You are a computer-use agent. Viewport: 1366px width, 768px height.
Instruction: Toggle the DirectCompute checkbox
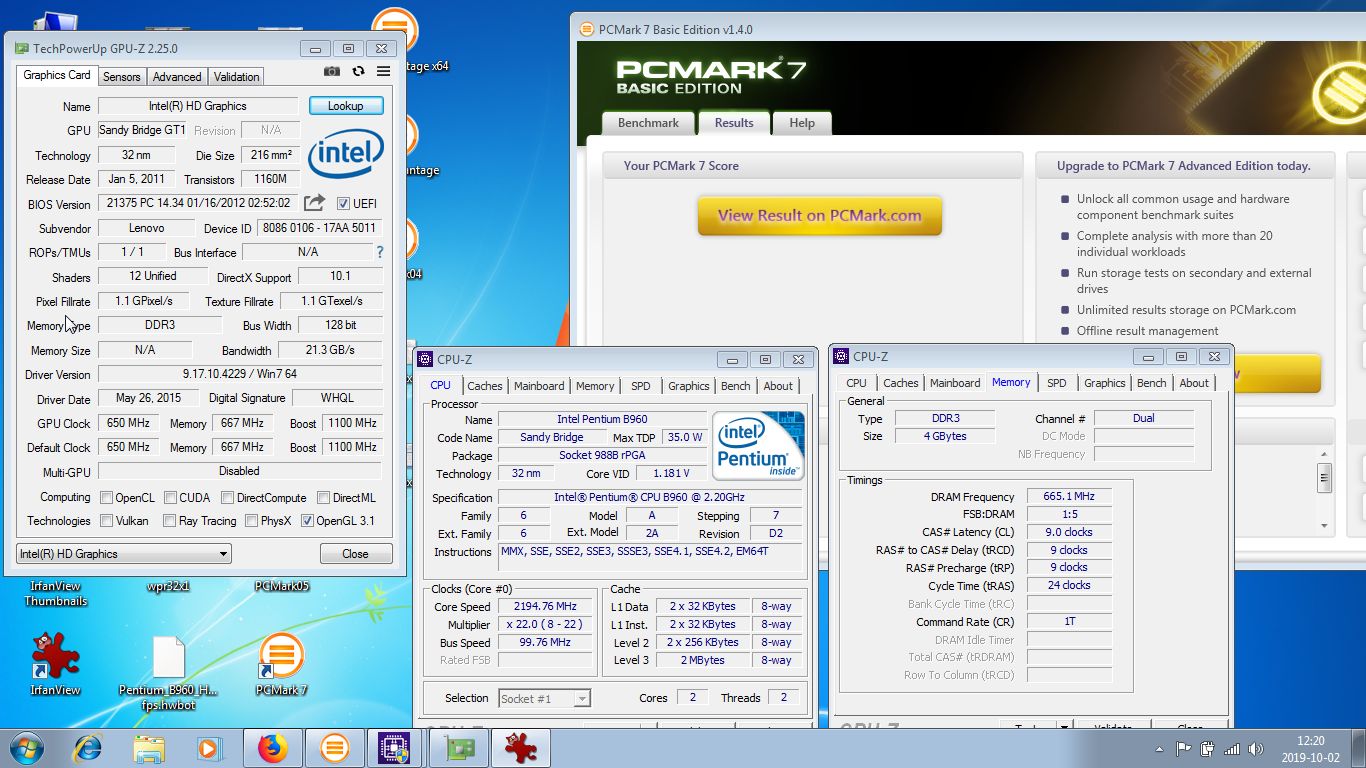tap(227, 497)
